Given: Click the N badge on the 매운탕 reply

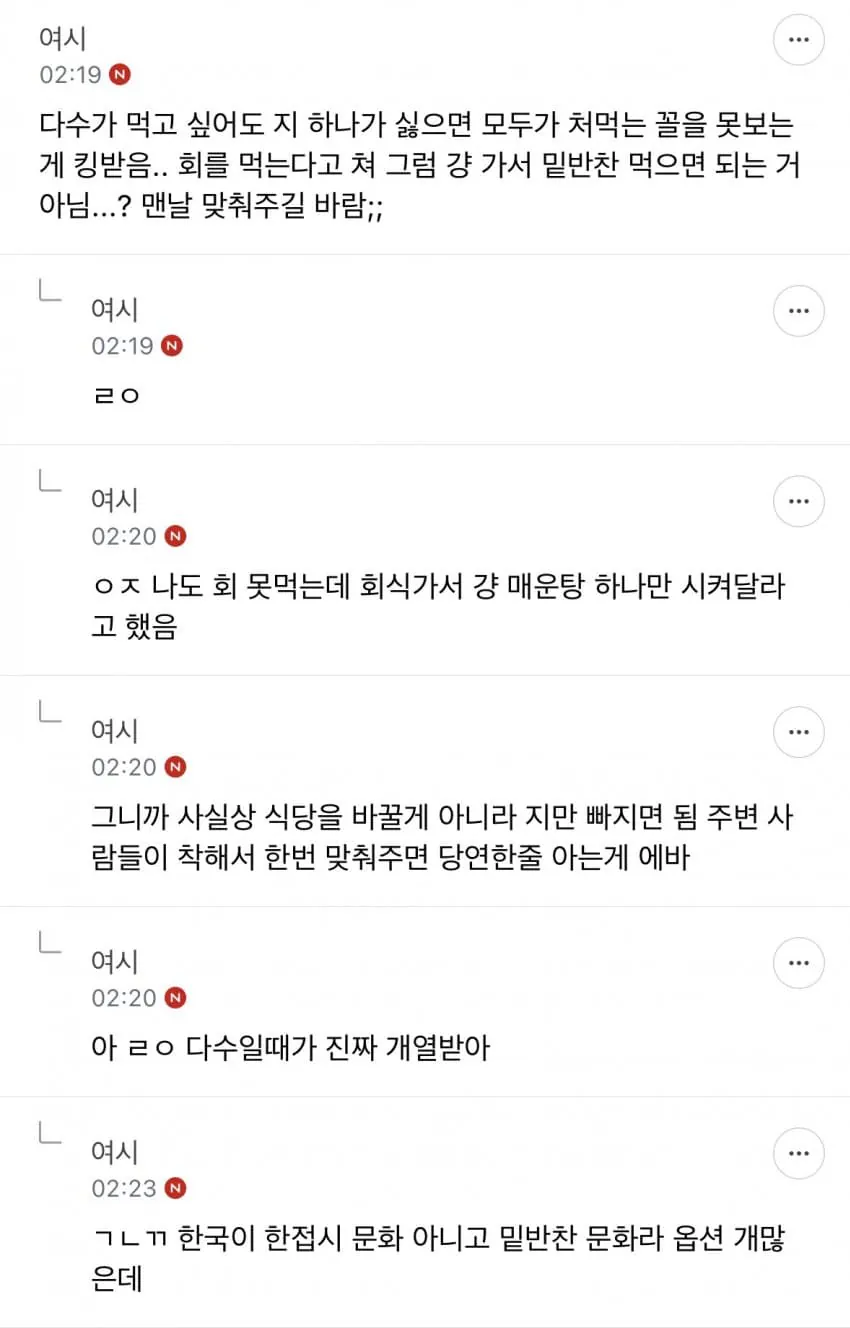Looking at the screenshot, I should click(175, 536).
